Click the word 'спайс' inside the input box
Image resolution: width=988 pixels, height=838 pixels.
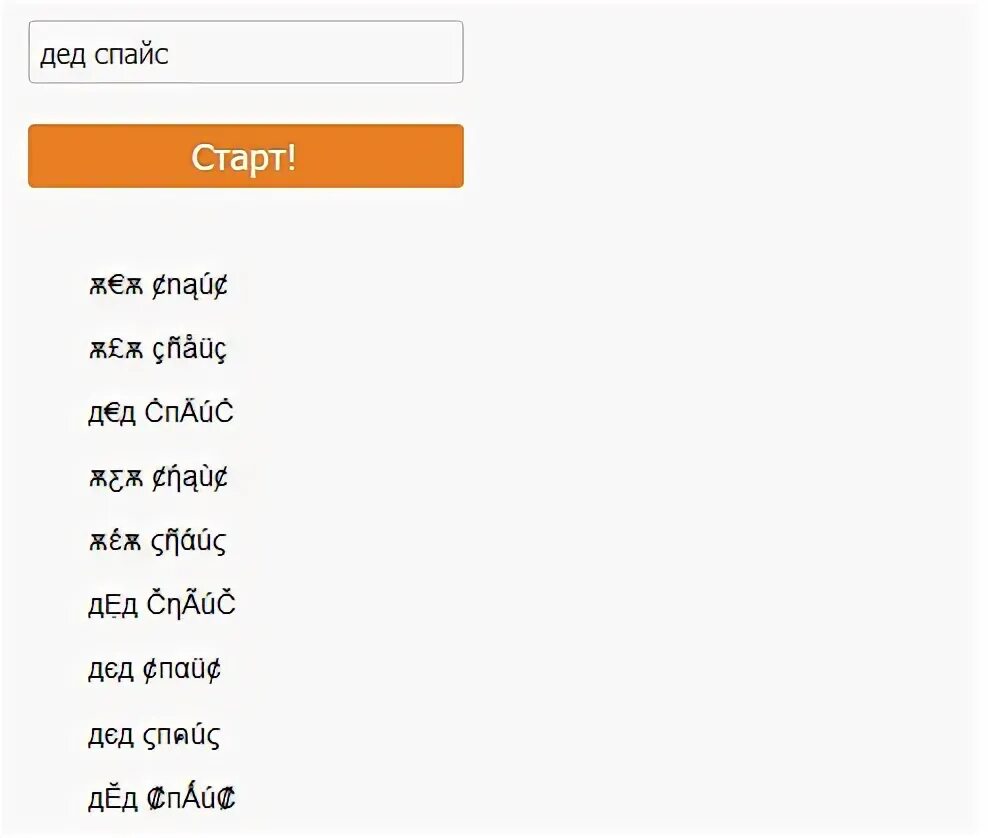pyautogui.click(x=131, y=55)
